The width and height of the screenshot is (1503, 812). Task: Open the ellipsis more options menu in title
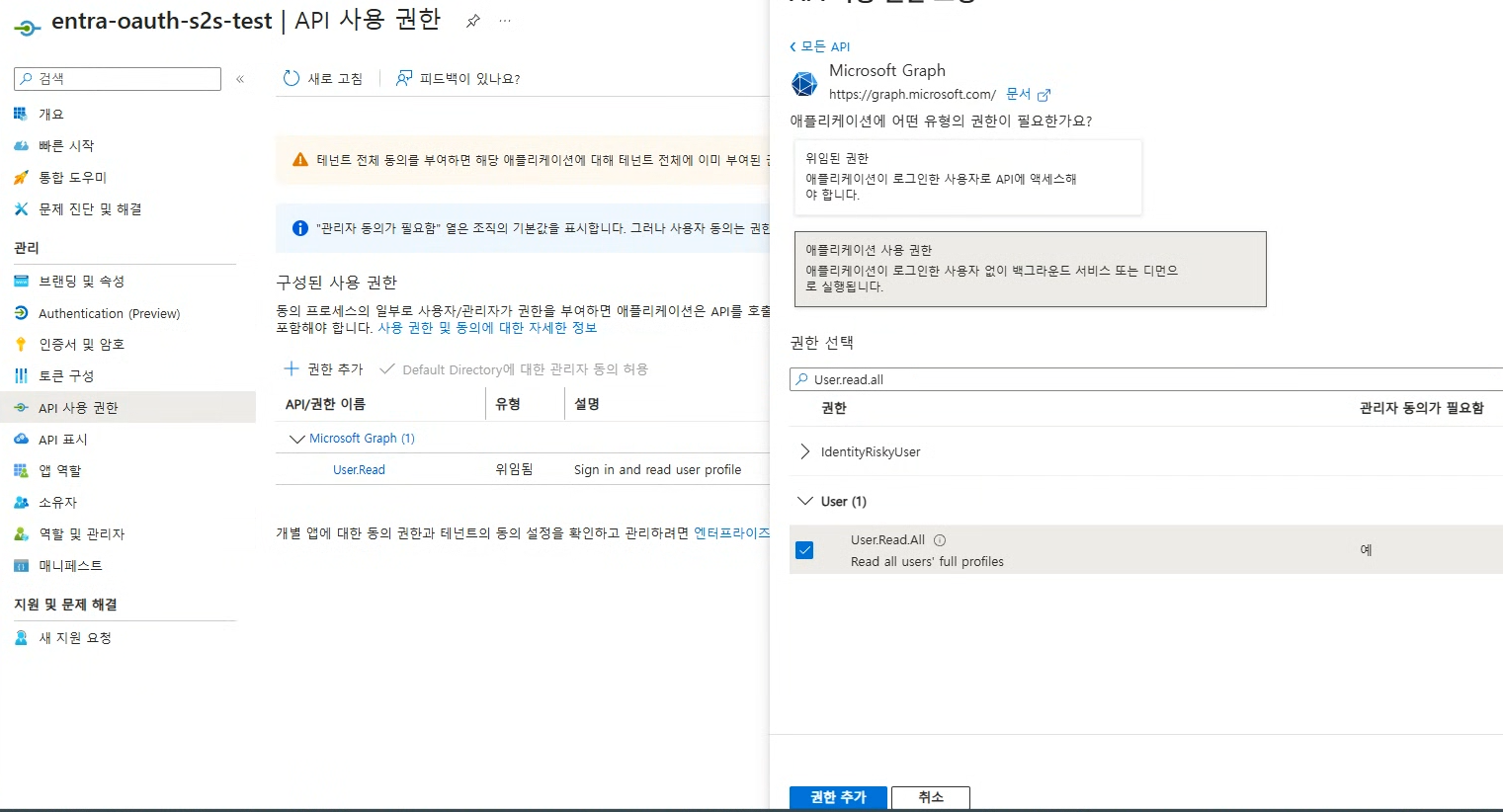pos(505,21)
